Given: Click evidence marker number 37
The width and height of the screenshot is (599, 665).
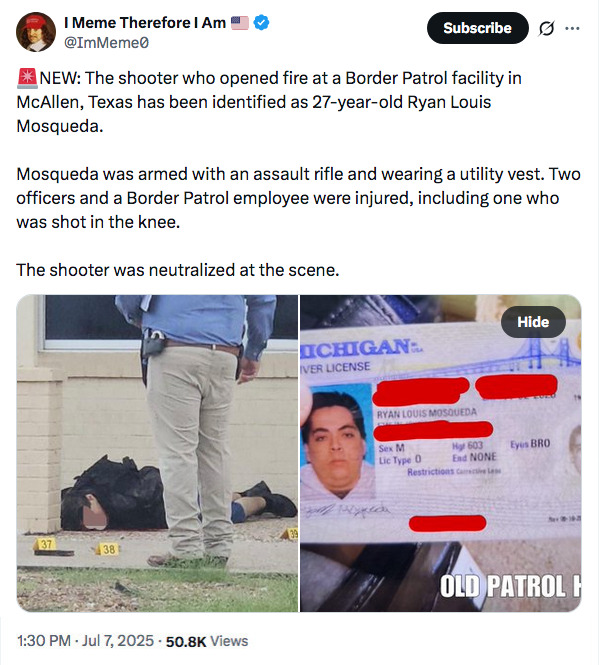Looking at the screenshot, I should click(46, 544).
